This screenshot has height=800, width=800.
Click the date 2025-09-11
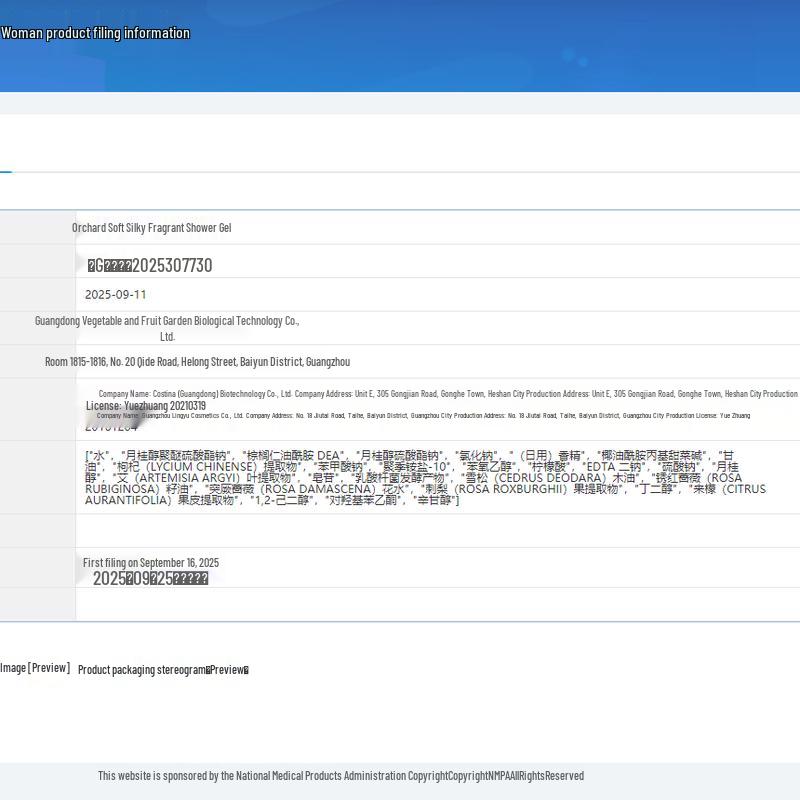(116, 295)
